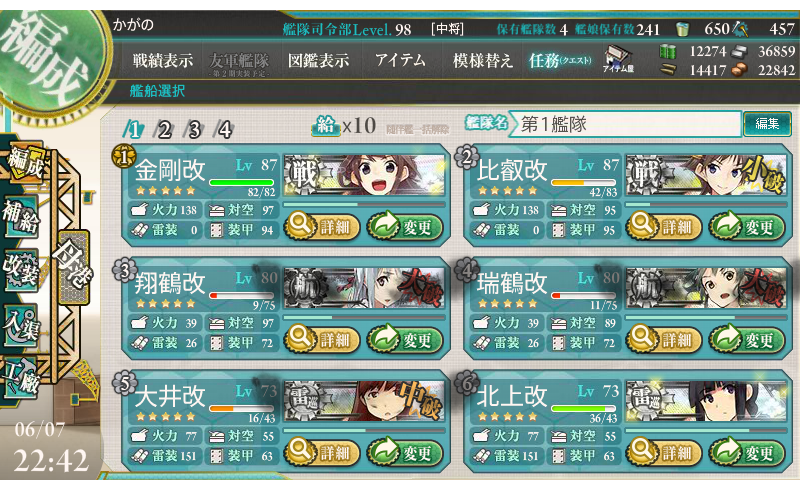Select fleet tab 4
Screen dimensions: 800x480
(225, 130)
